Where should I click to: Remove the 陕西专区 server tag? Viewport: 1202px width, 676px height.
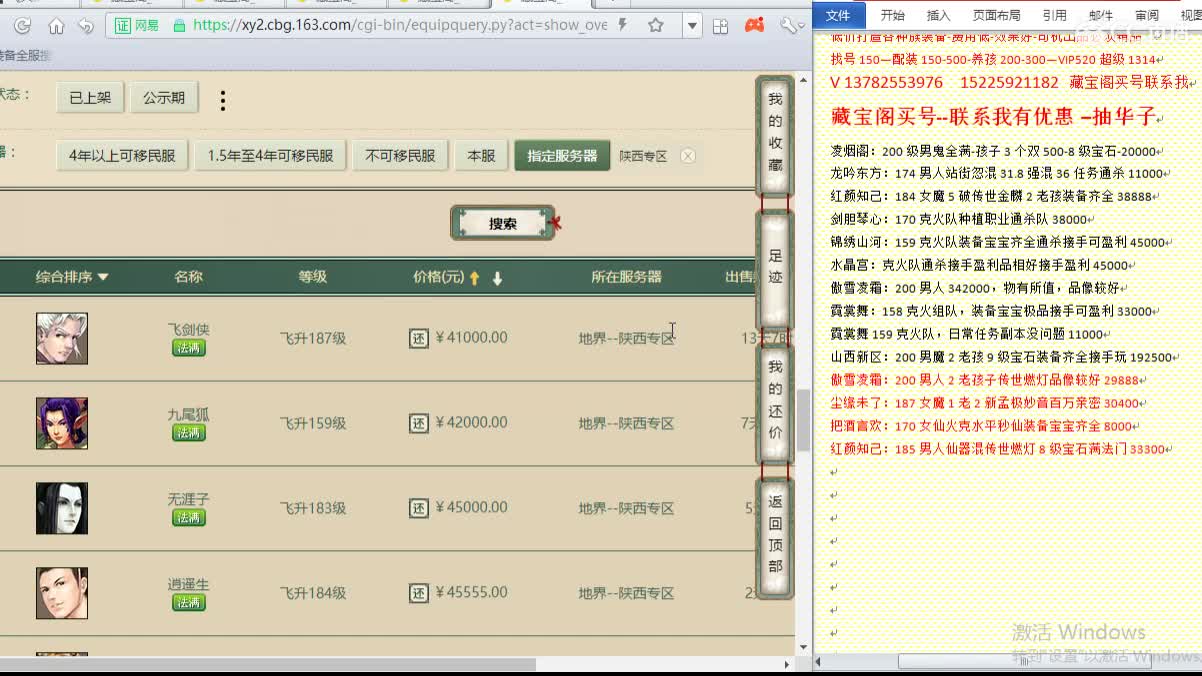[687, 156]
